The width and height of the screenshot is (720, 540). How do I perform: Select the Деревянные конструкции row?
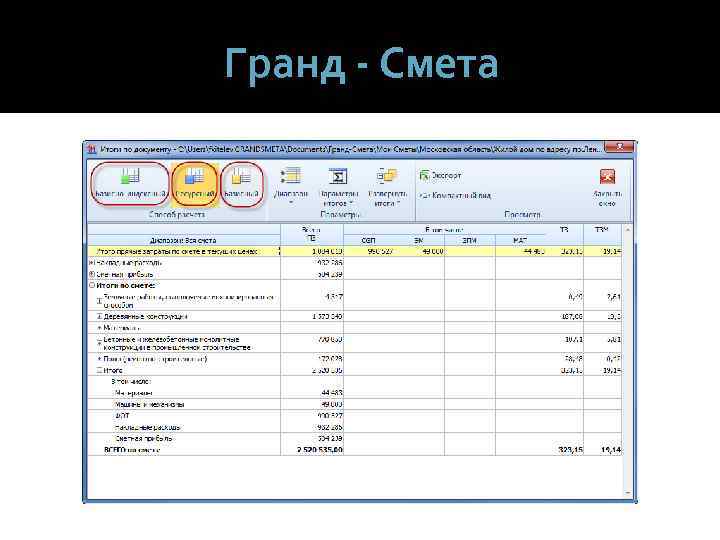coord(354,316)
